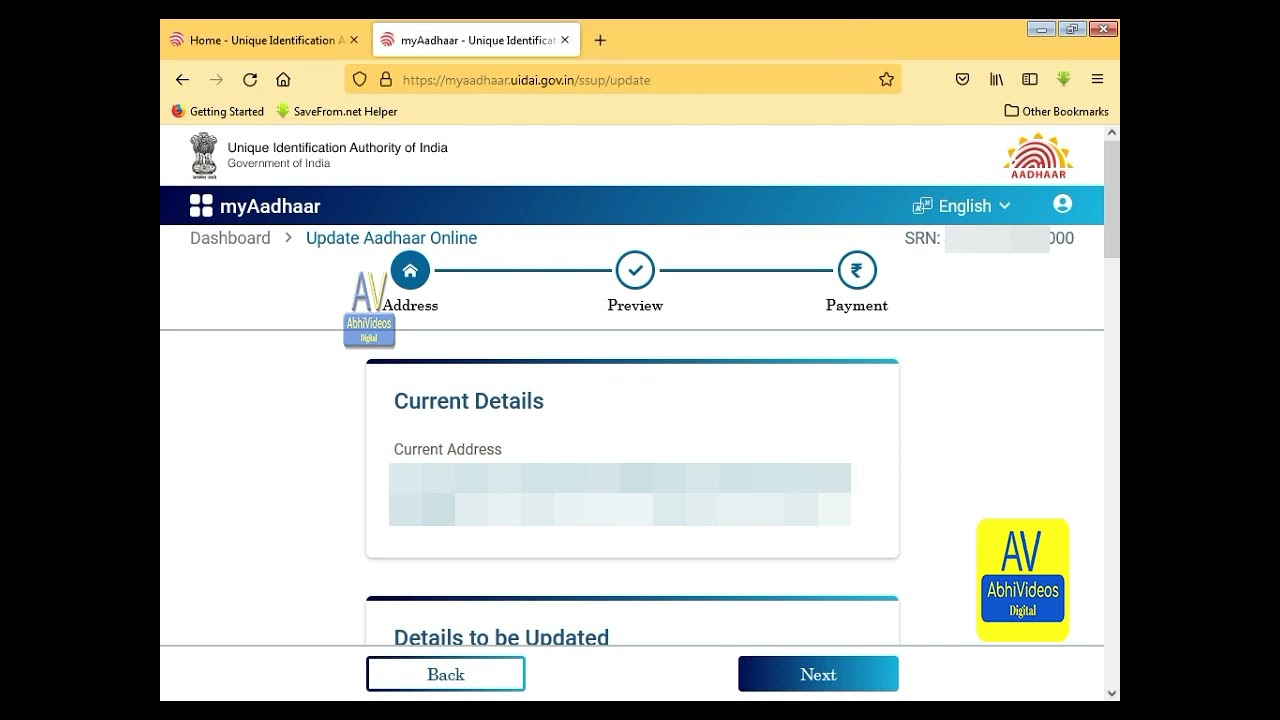Image resolution: width=1280 pixels, height=720 pixels.
Task: Bookmark this page with the star icon
Action: (x=886, y=80)
